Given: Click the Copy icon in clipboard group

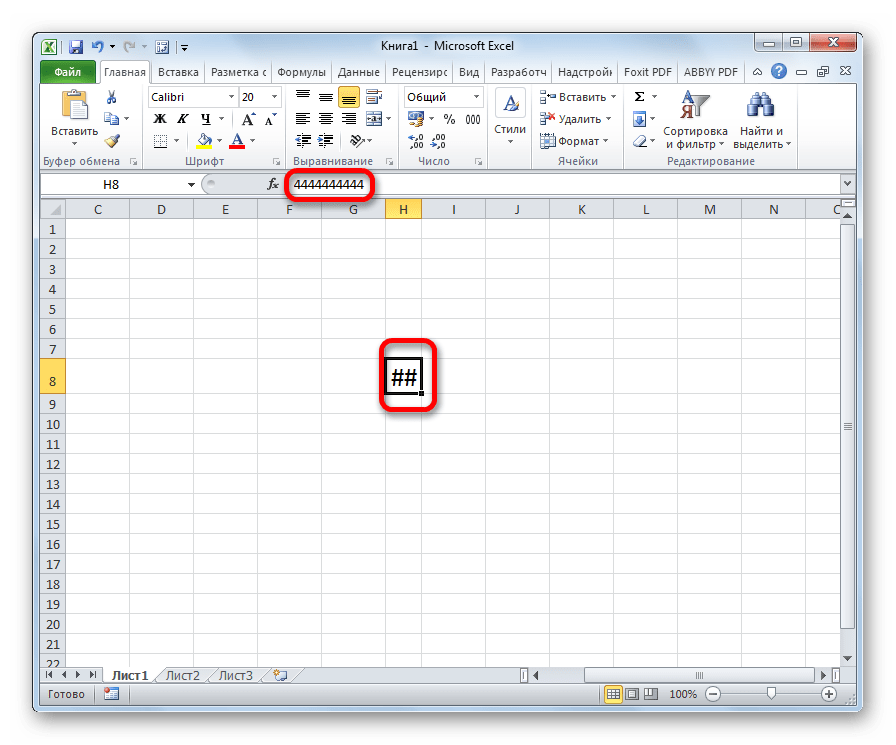Looking at the screenshot, I should tap(111, 119).
